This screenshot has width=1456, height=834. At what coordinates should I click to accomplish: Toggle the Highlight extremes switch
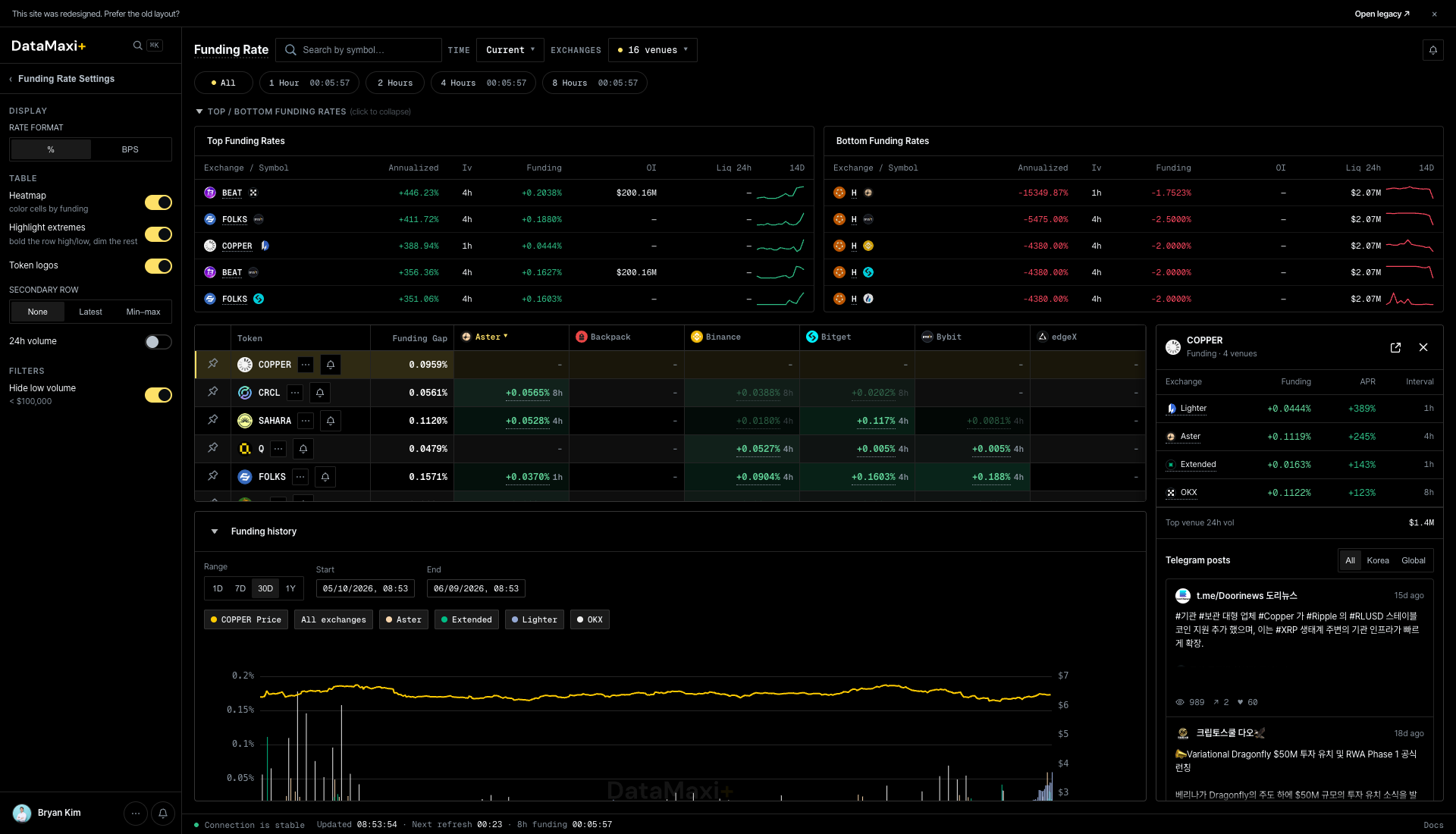tap(158, 234)
